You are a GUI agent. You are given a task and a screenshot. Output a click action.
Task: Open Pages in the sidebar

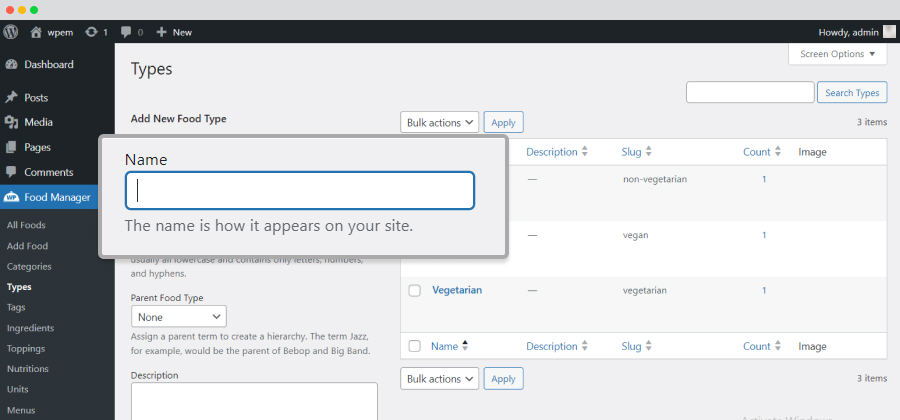pos(37,147)
